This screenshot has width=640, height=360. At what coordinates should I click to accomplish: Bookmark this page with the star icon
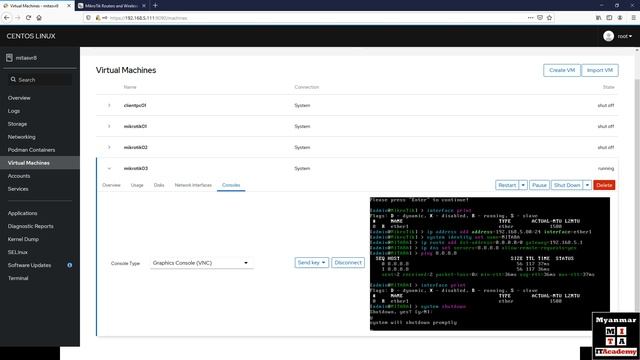coord(549,18)
